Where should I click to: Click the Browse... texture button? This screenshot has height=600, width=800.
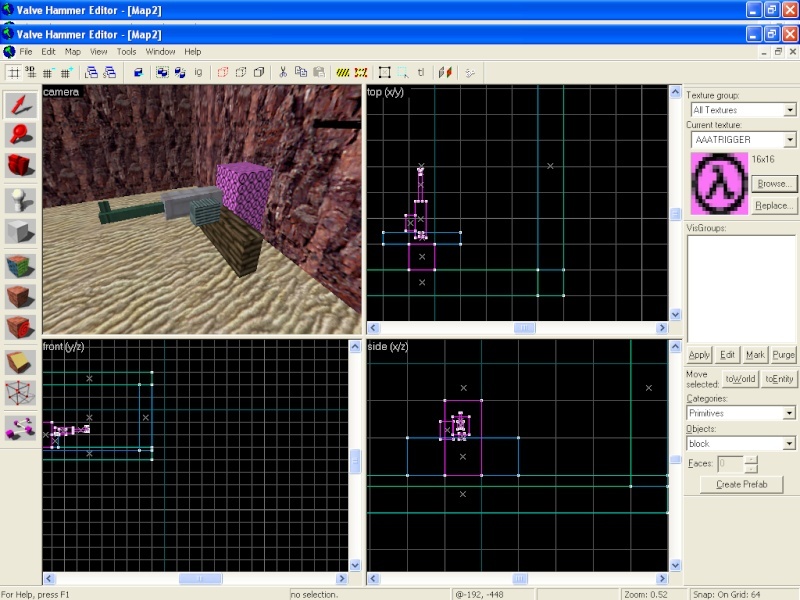[773, 184]
